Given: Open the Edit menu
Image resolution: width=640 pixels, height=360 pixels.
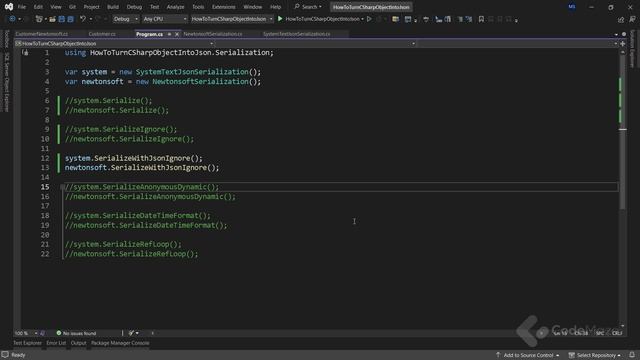Looking at the screenshot, I should point(38,7).
